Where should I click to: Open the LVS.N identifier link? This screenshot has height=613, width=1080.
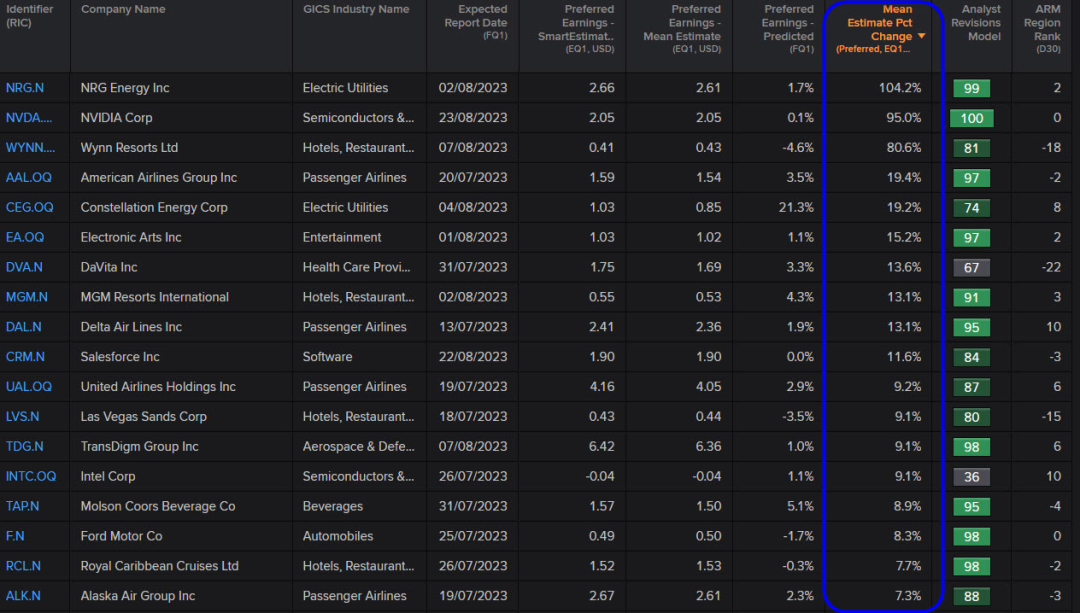click(23, 417)
